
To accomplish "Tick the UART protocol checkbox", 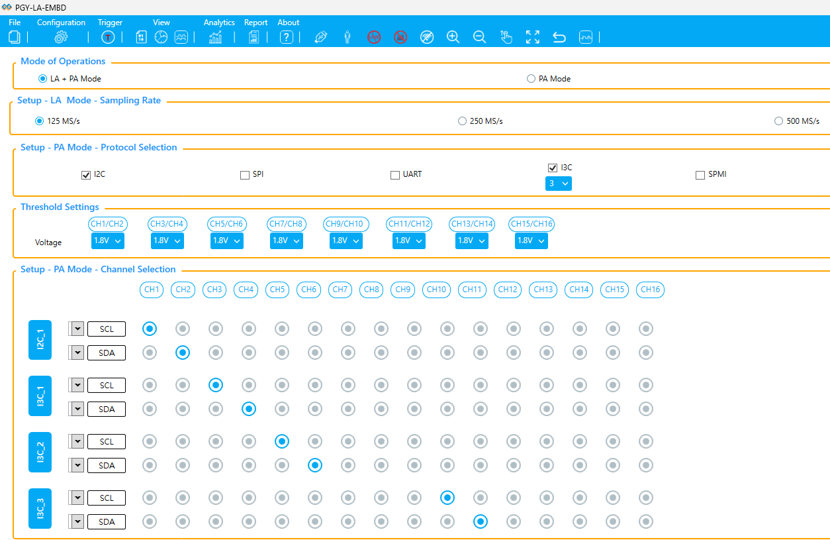I will (395, 175).
